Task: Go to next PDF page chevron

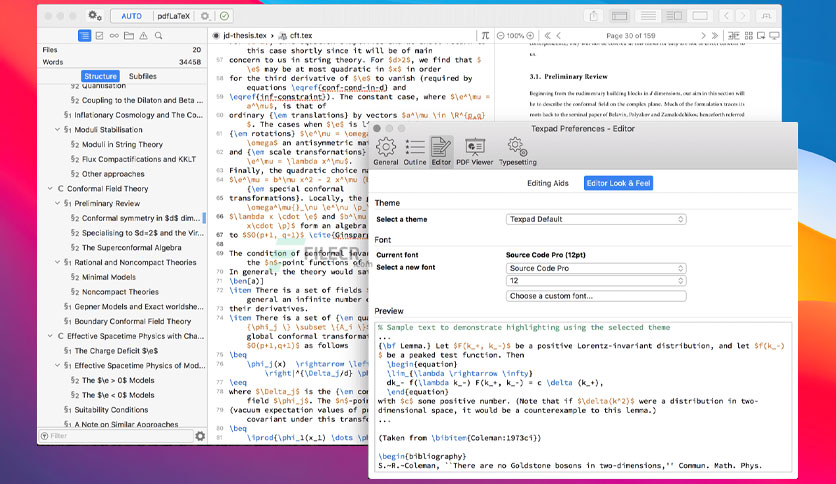Action: pyautogui.click(x=703, y=36)
